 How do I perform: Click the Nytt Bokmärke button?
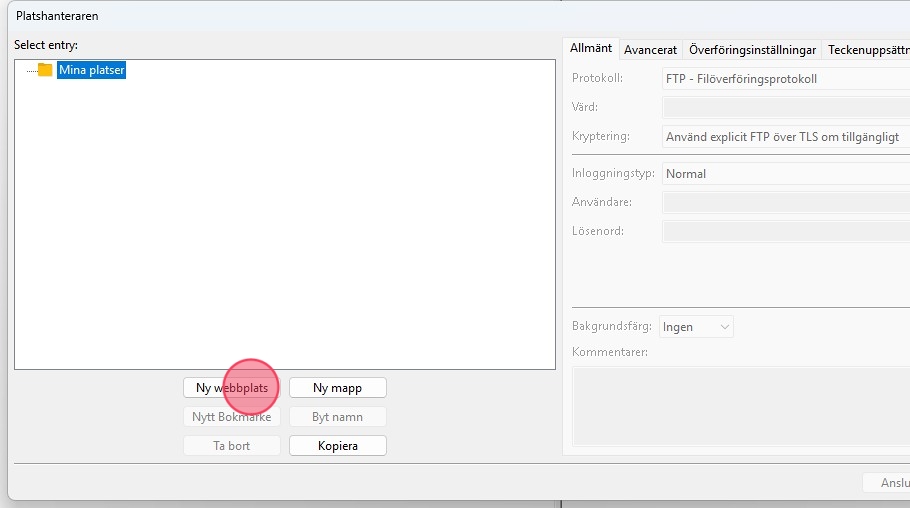232,417
